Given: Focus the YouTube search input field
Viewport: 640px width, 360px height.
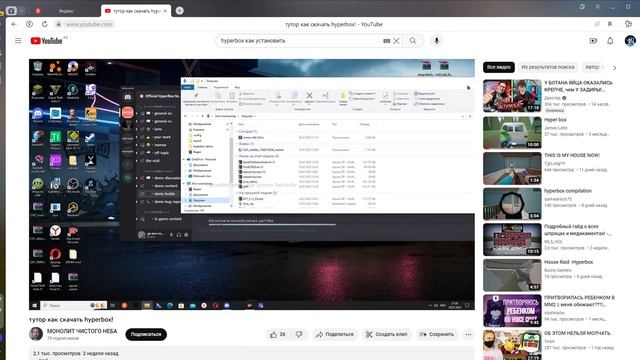Looking at the screenshot, I should click(300, 41).
